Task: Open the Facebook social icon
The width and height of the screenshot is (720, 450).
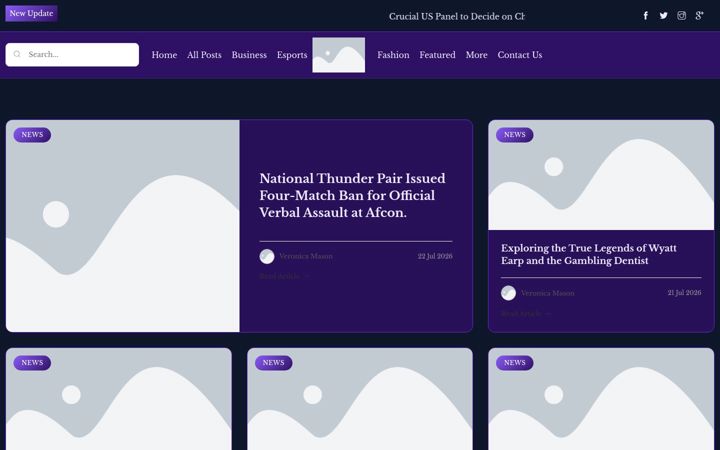Action: (x=645, y=16)
